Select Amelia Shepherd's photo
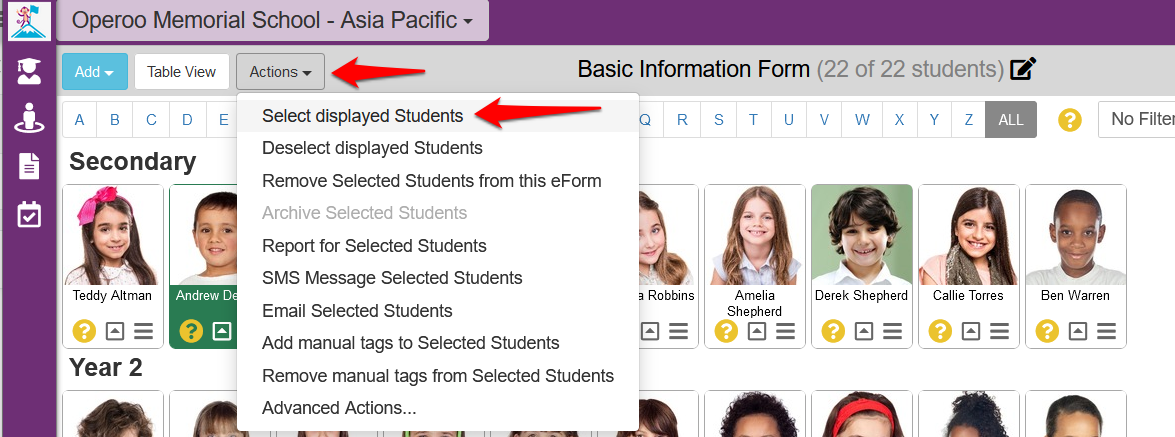1175x437 pixels. coord(755,235)
